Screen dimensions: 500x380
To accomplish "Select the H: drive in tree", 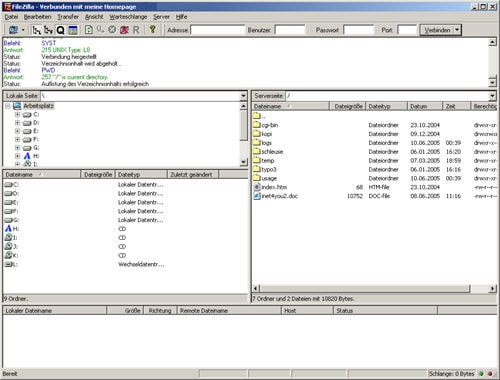I will [36, 156].
